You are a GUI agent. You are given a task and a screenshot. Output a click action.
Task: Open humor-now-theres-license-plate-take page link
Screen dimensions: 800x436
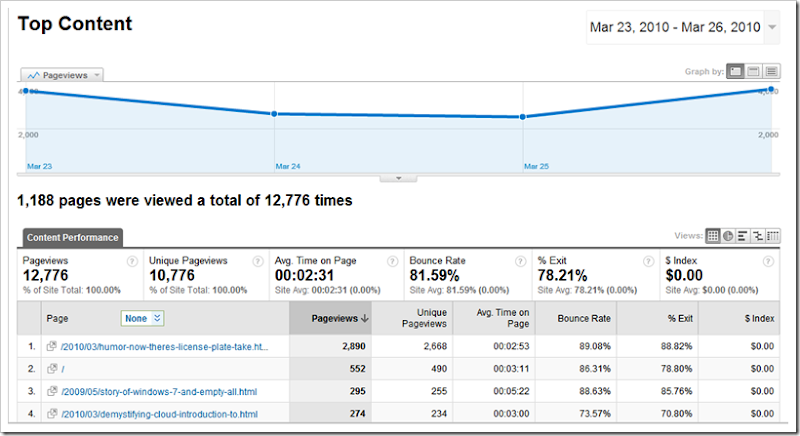click(x=164, y=347)
